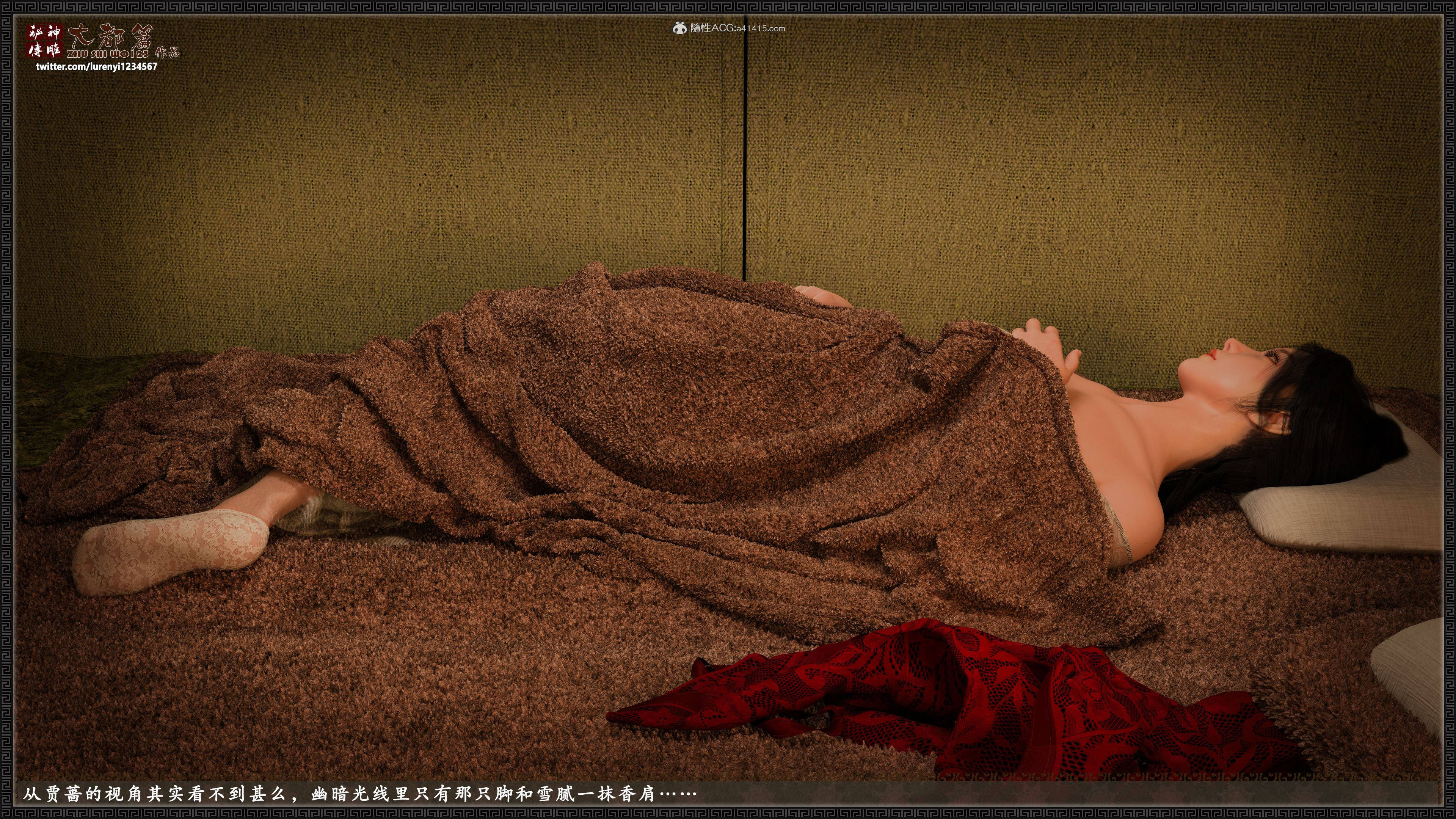Click the red seal logo top-left

tap(44, 41)
